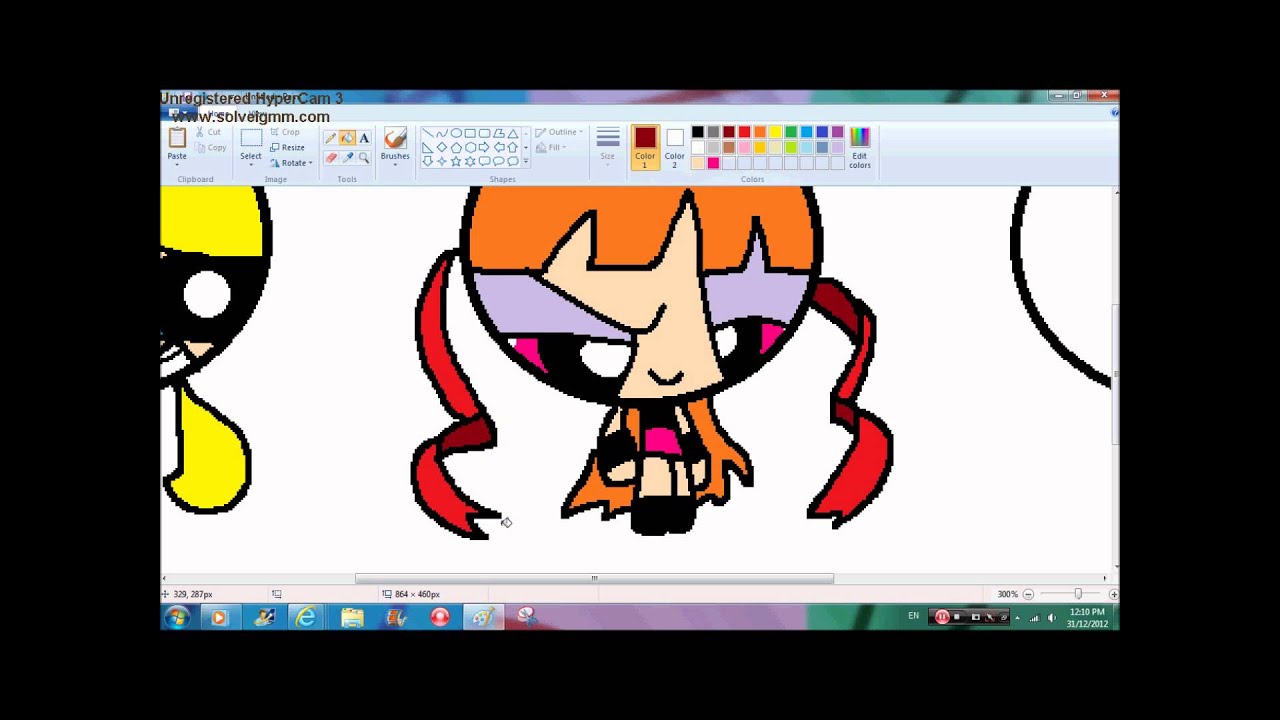This screenshot has height=720, width=1280.
Task: Open the Windows Start button
Action: [177, 617]
